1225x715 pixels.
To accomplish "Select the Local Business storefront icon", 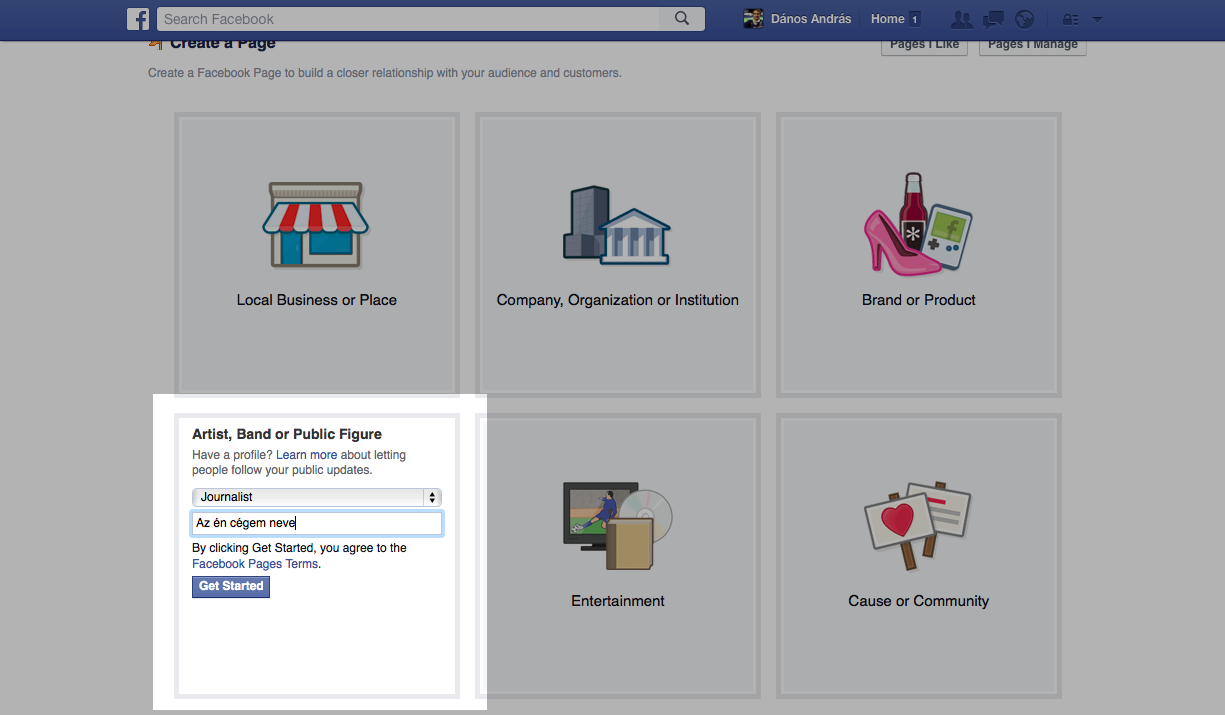I will tap(316, 225).
